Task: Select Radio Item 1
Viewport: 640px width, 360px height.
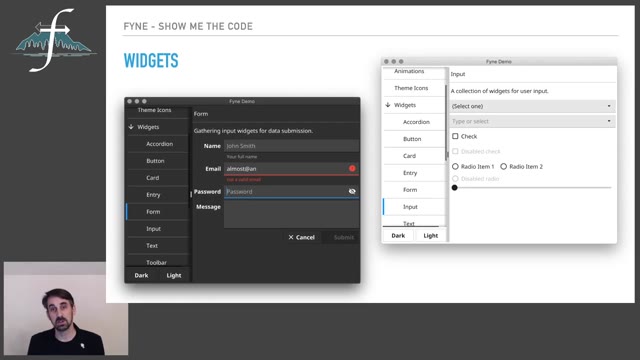Action: coord(455,167)
